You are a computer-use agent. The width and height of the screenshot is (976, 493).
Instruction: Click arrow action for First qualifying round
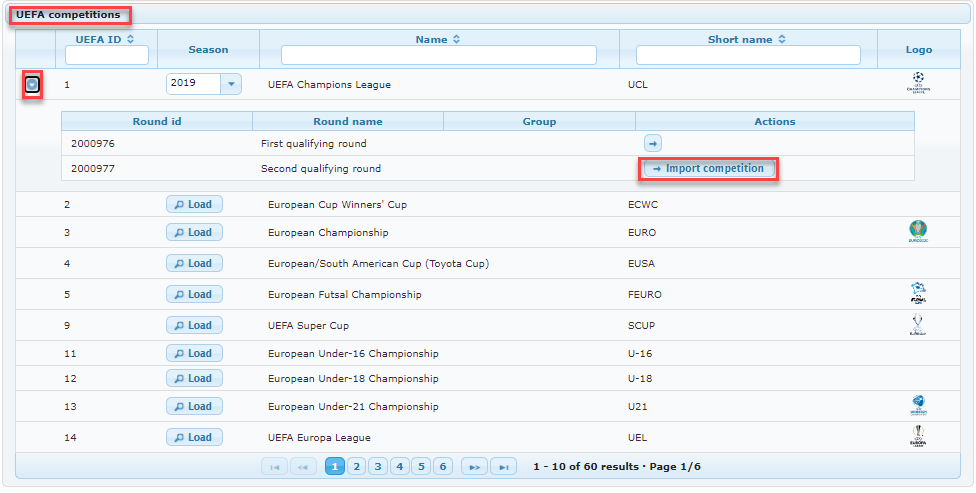(652, 144)
